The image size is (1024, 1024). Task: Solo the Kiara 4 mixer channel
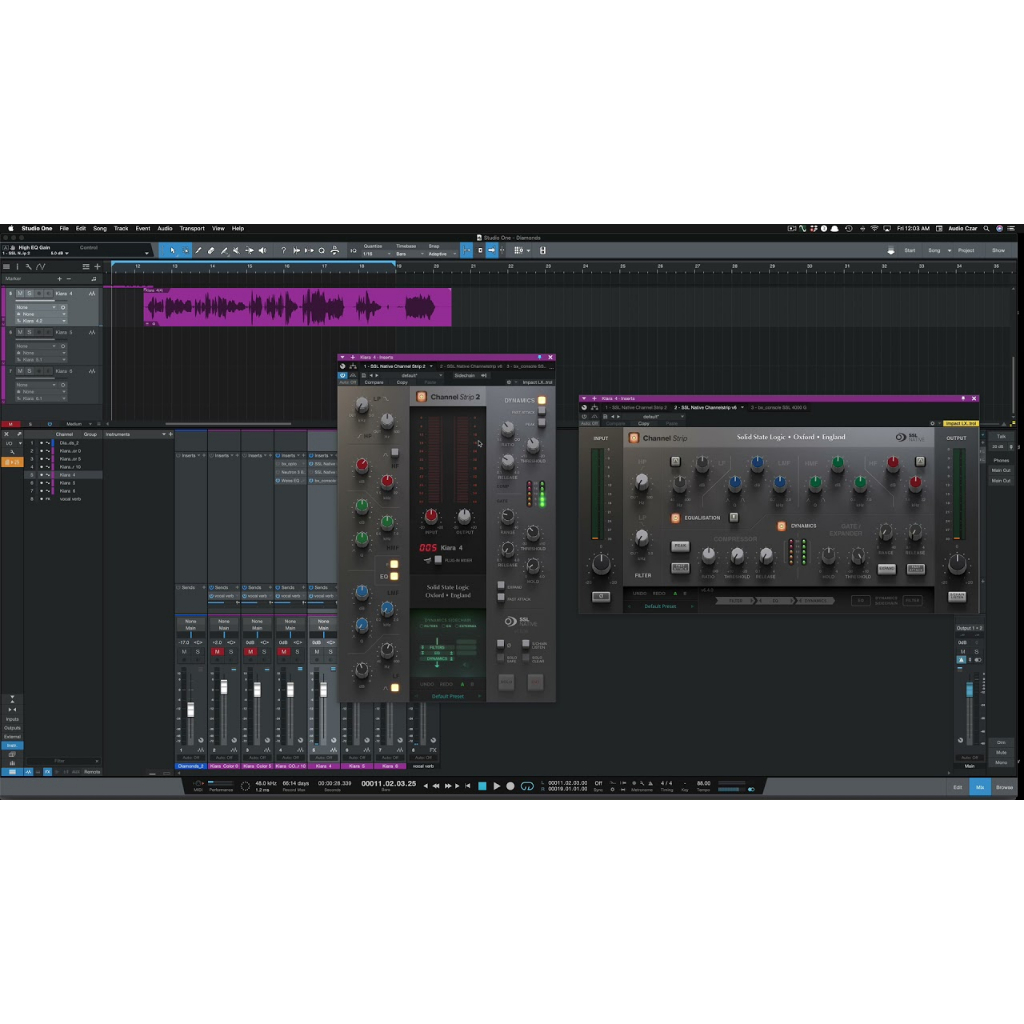coord(330,652)
